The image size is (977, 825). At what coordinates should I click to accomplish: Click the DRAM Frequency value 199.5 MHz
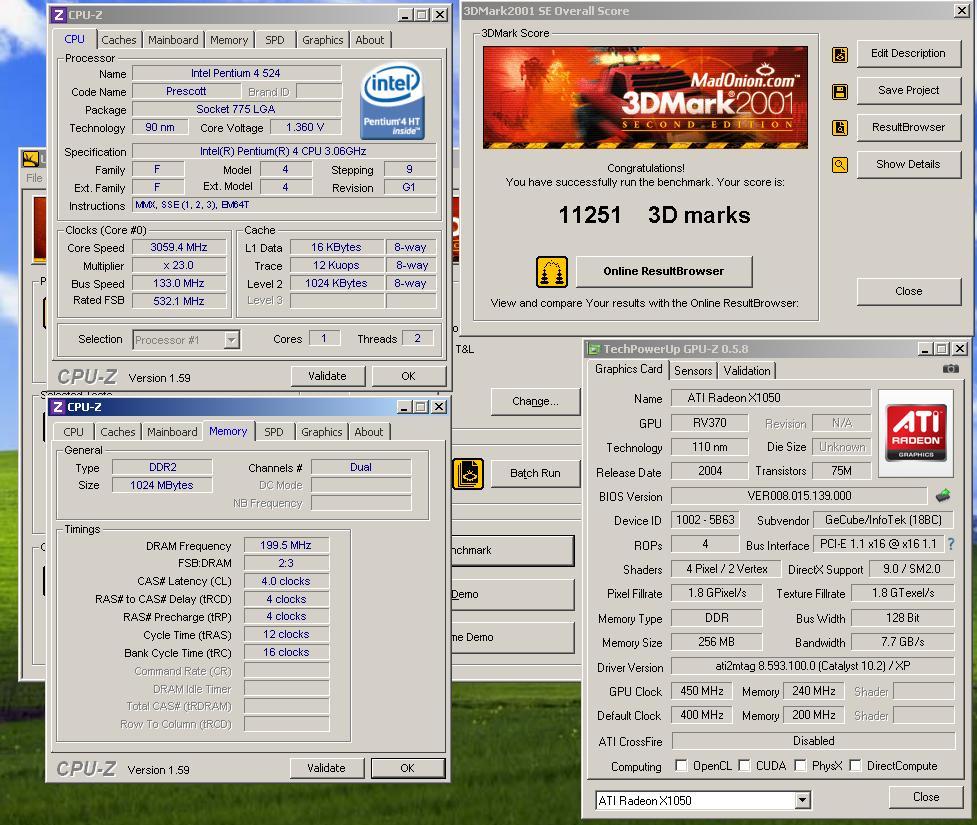[x=286, y=545]
